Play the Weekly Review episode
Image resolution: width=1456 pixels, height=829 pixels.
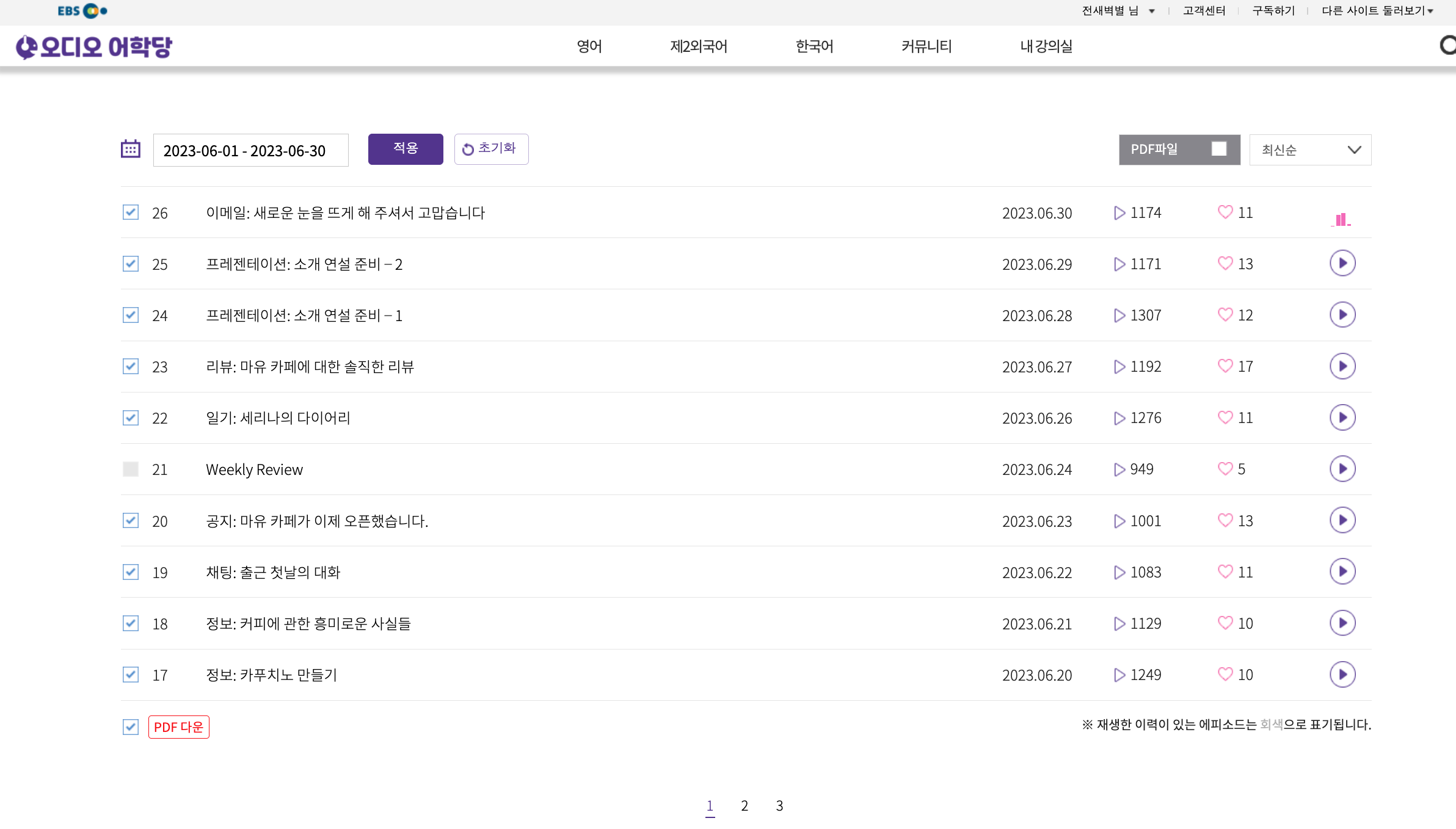pyautogui.click(x=1342, y=469)
